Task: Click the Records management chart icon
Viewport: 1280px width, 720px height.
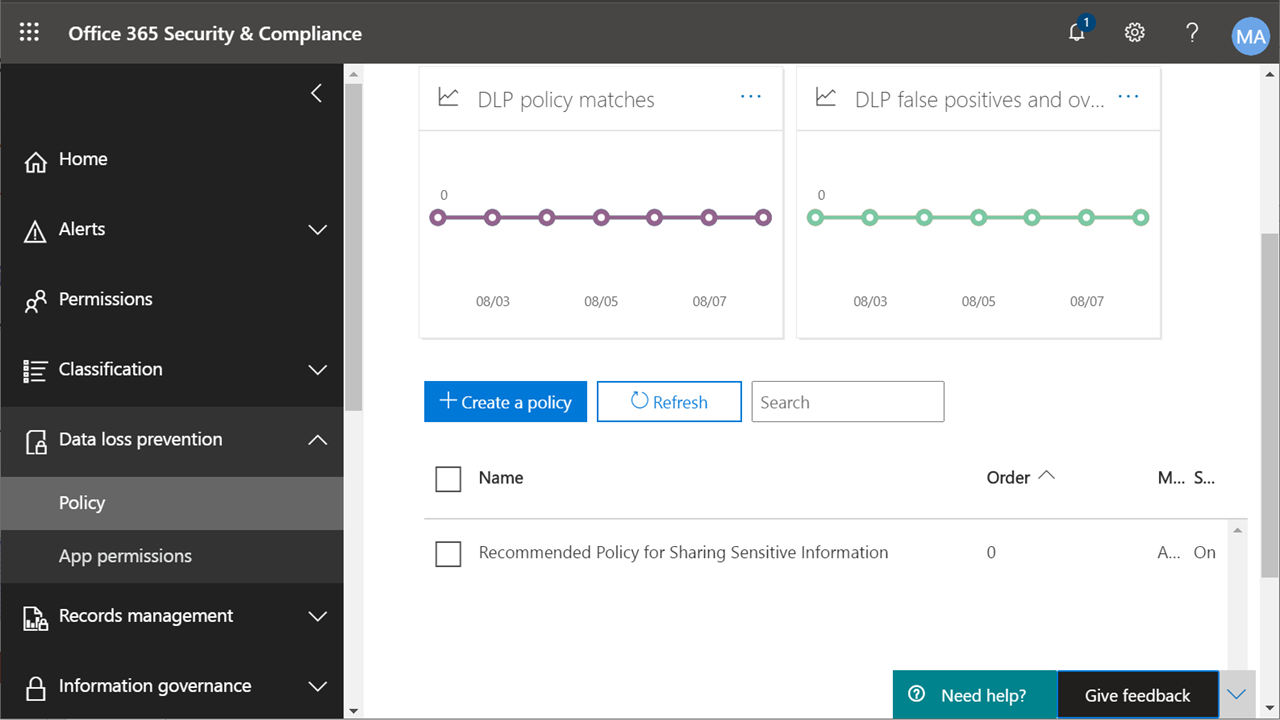Action: tap(36, 618)
